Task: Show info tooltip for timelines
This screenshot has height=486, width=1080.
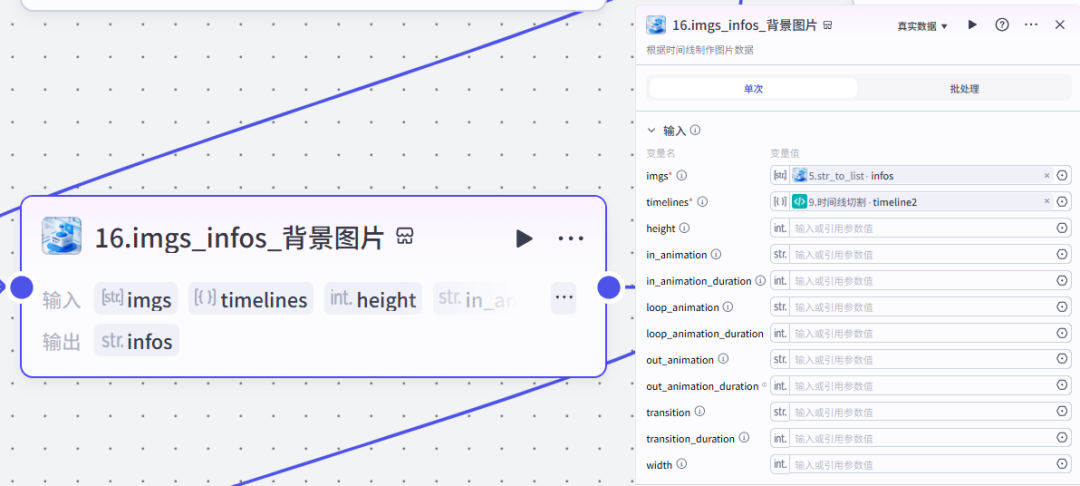Action: [x=703, y=202]
